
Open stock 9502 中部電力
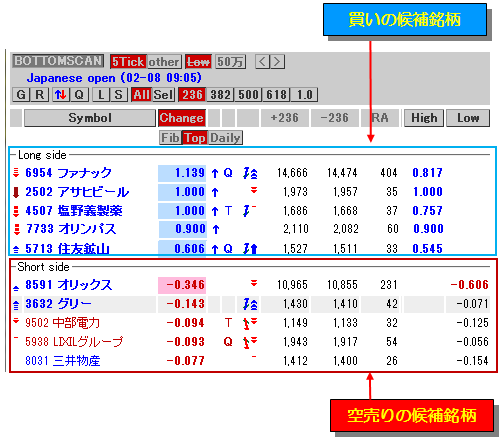click(62, 323)
